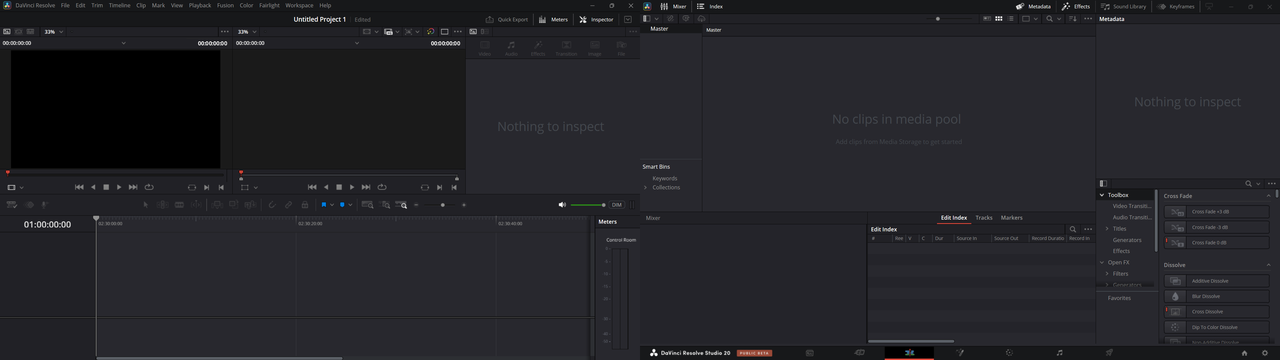Play reverse in timeline viewer
Screen dimensions: 1280x360
pos(325,187)
